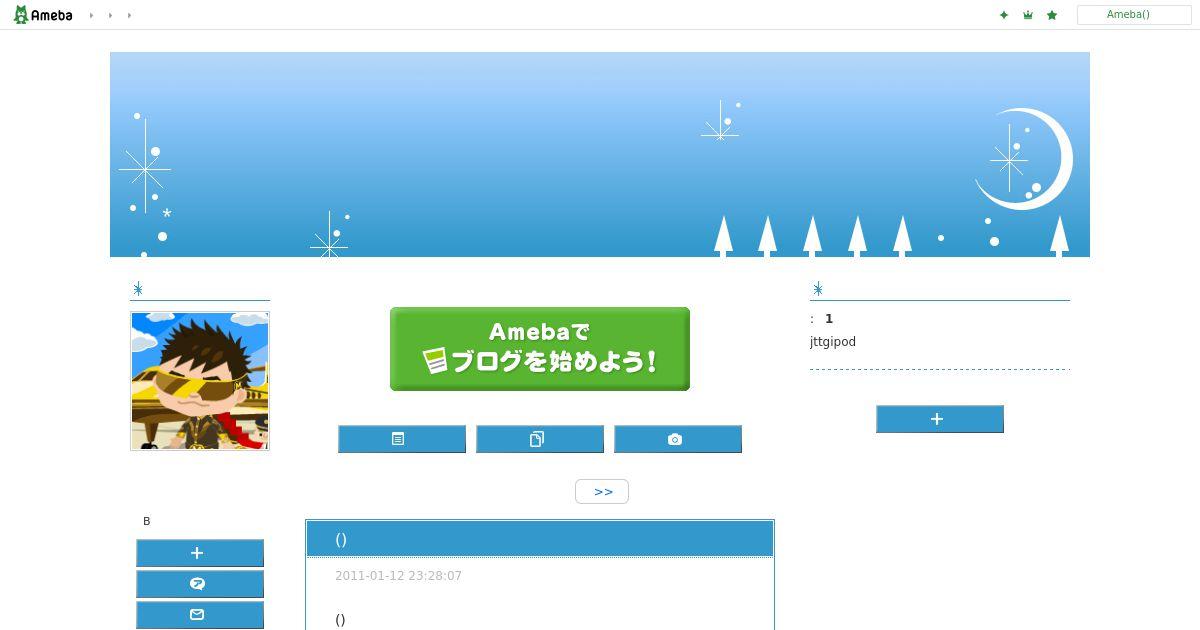Click the green Ameba blog start banner
This screenshot has height=630, width=1200.
point(540,349)
